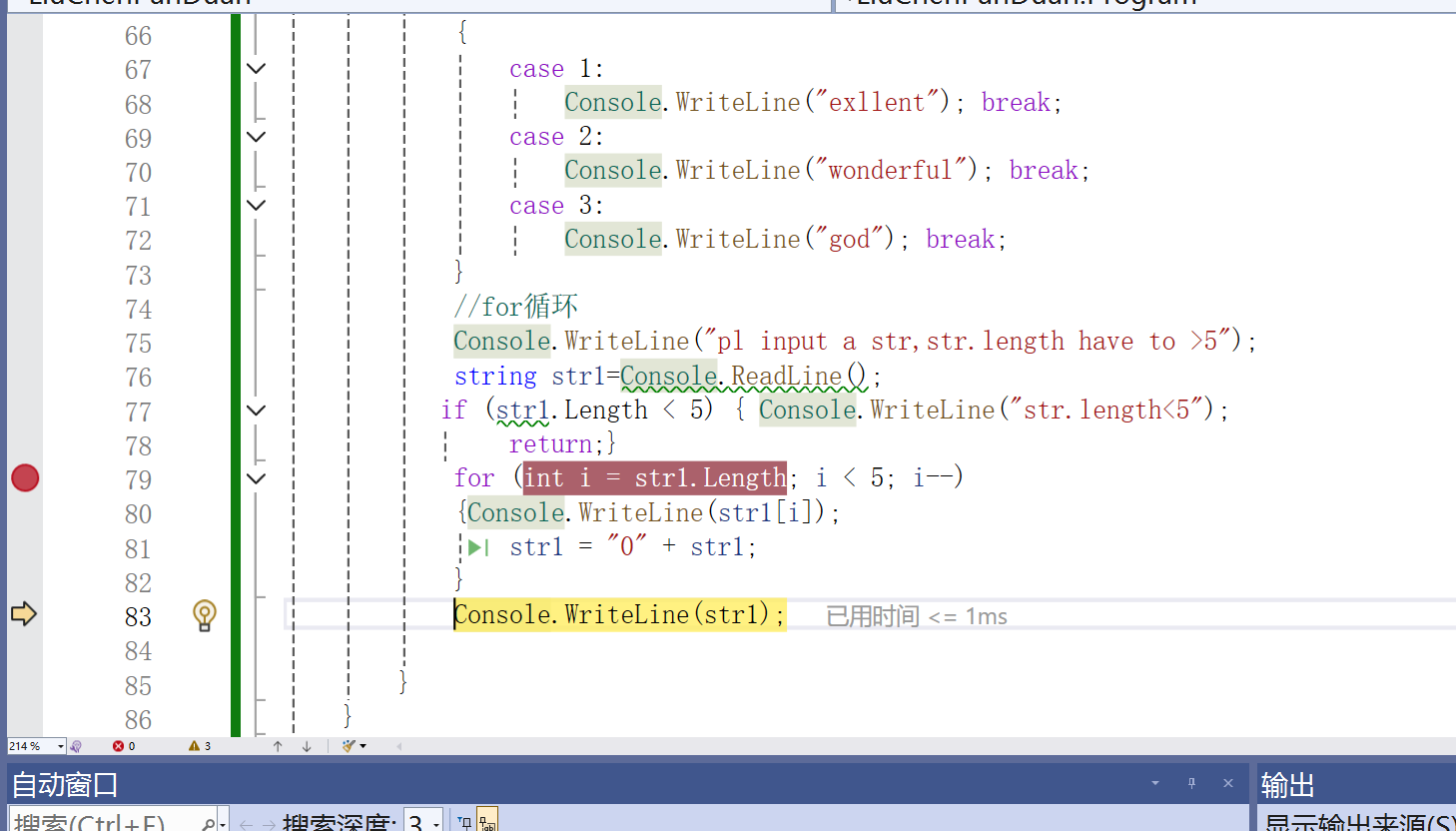This screenshot has width=1456, height=831.
Task: Pin the 自动窗口 panel
Action: [1191, 783]
